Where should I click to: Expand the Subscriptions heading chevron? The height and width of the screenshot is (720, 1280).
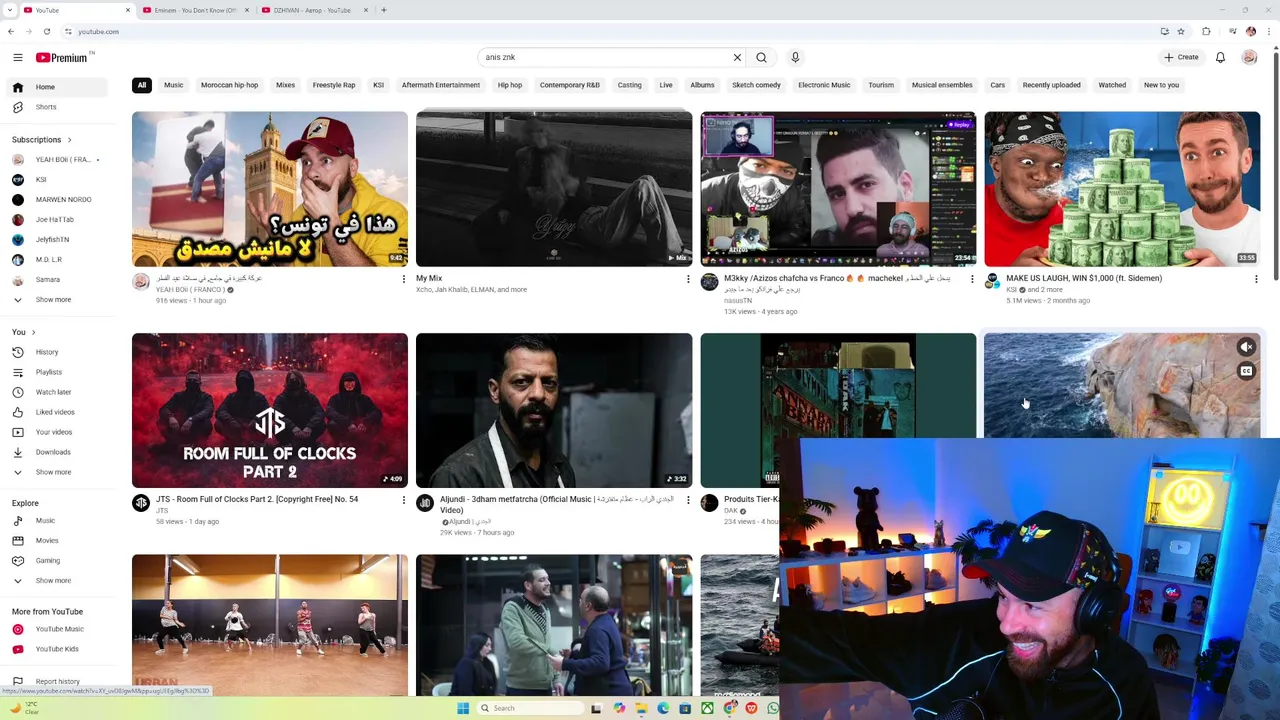(69, 140)
